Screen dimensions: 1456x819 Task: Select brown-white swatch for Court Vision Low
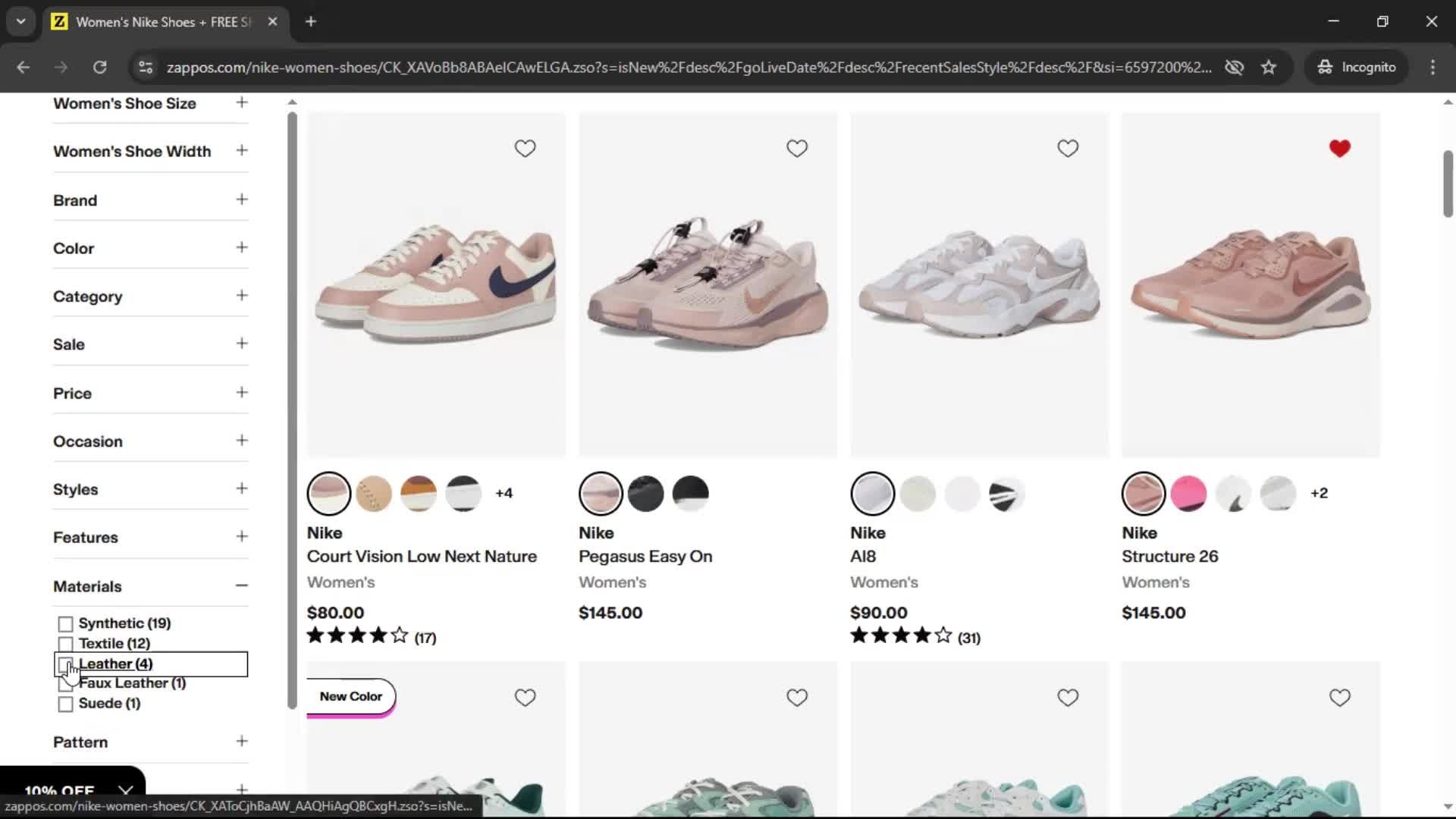(x=419, y=493)
